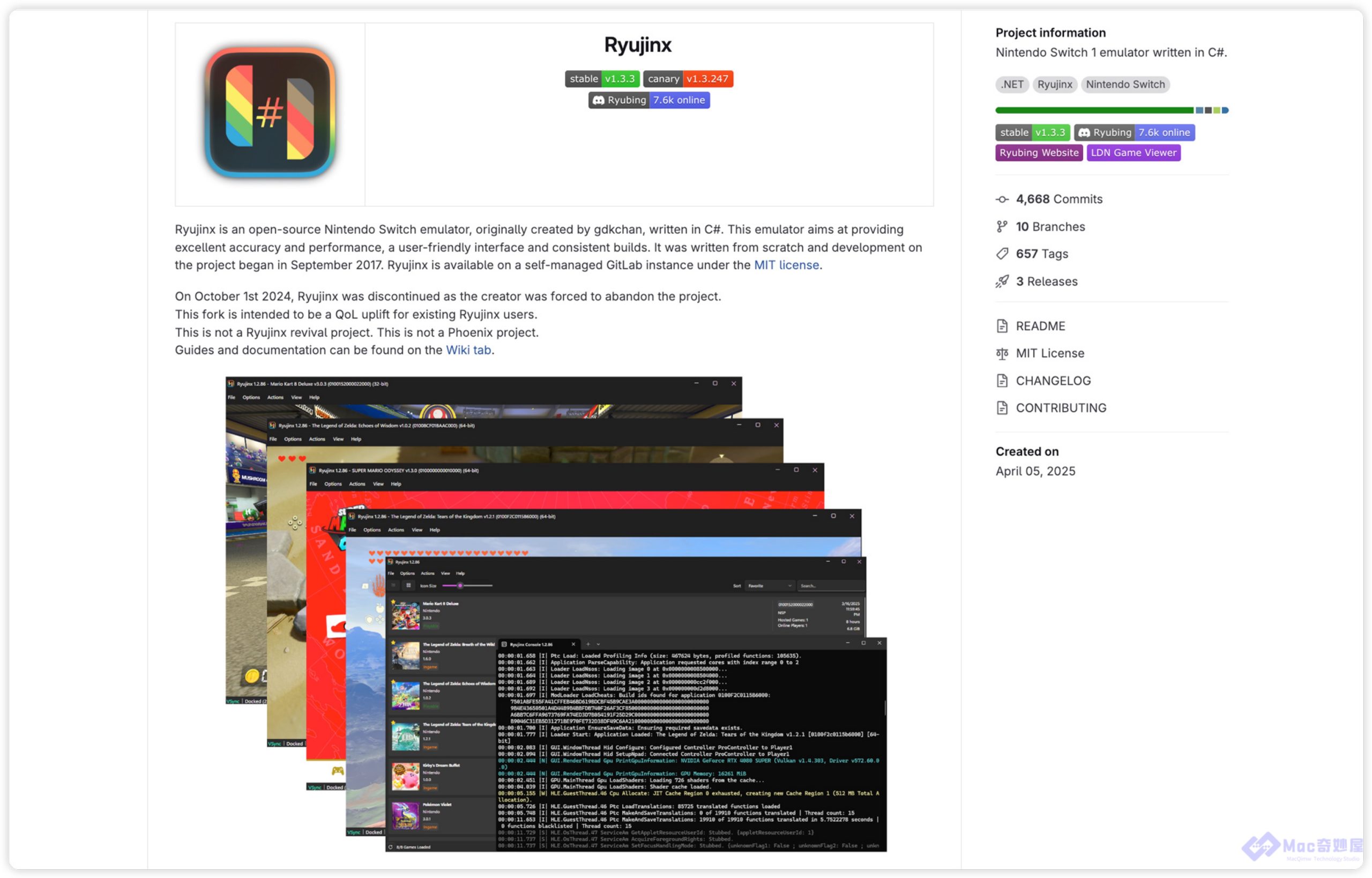This screenshot has width=1372, height=878.
Task: Click the repository languages color bar
Action: pos(1111,110)
